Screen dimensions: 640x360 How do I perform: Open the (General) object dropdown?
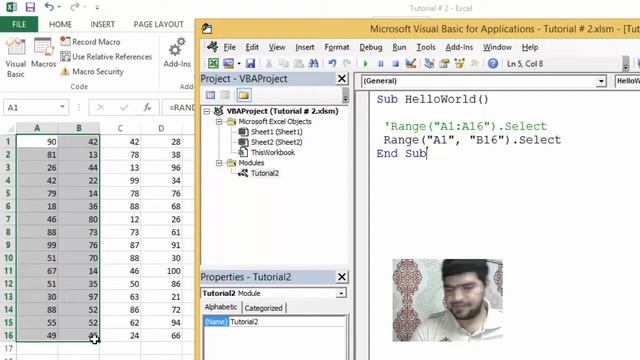coord(600,81)
